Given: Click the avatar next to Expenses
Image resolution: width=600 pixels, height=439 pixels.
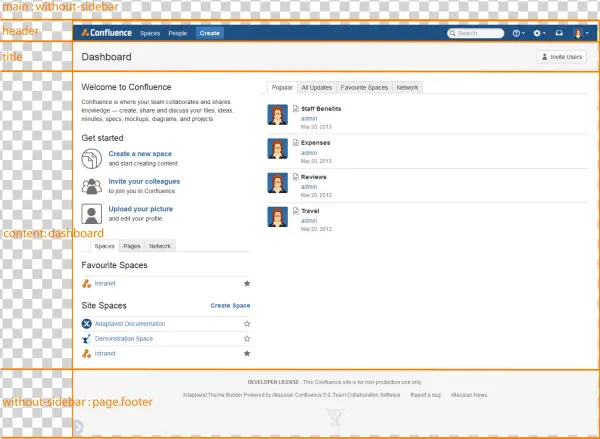Looking at the screenshot, I should tap(277, 149).
